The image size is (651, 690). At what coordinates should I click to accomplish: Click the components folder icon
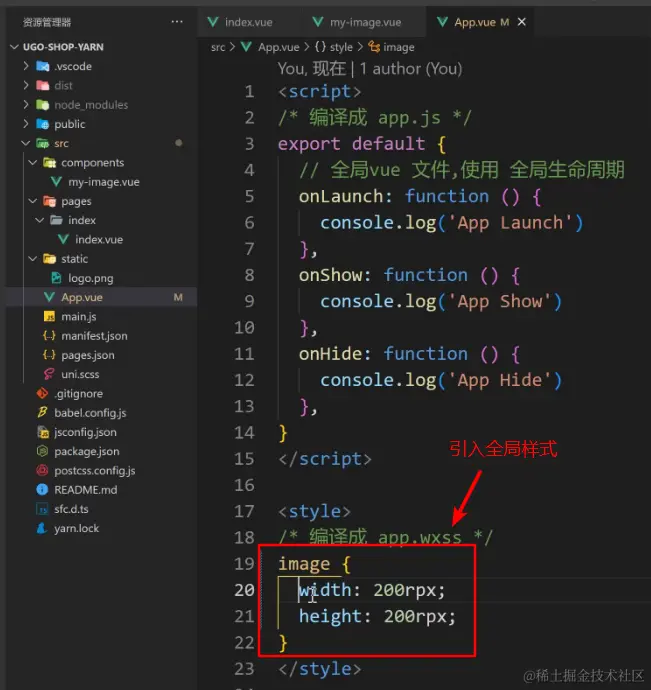coord(50,162)
